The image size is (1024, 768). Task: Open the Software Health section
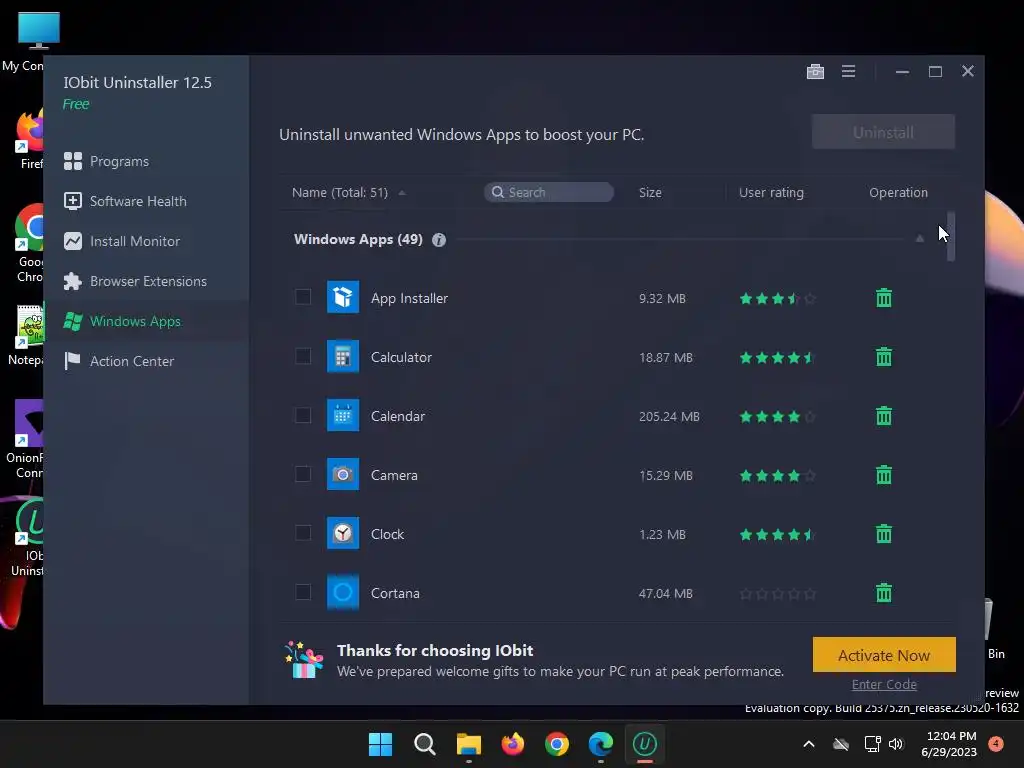(x=146, y=201)
